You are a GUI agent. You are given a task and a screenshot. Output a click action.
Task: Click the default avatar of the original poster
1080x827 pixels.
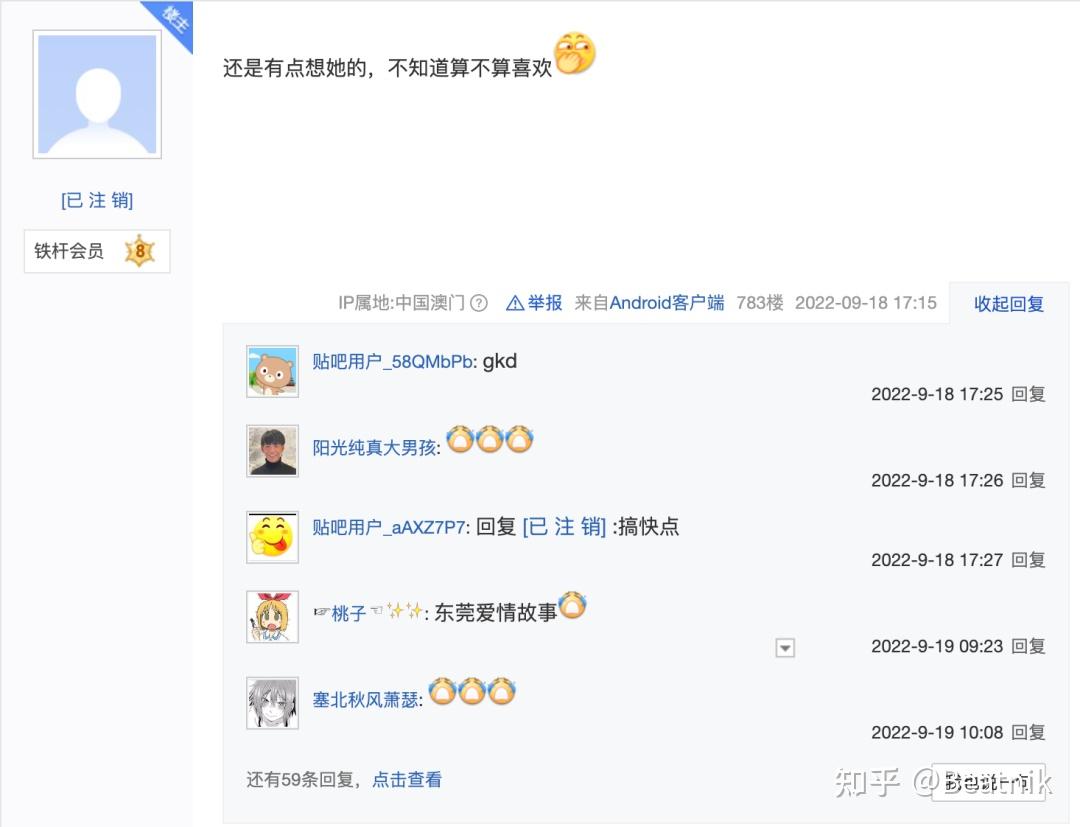[97, 94]
